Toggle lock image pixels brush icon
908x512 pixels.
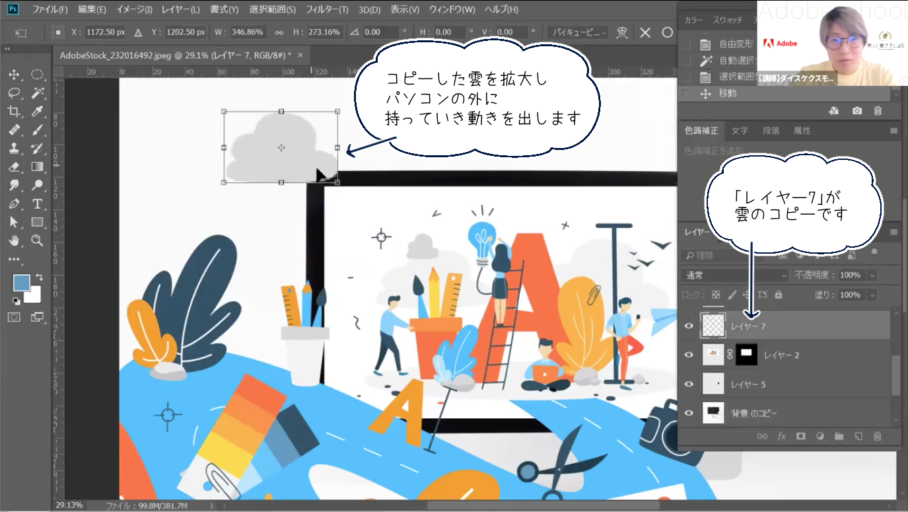732,295
